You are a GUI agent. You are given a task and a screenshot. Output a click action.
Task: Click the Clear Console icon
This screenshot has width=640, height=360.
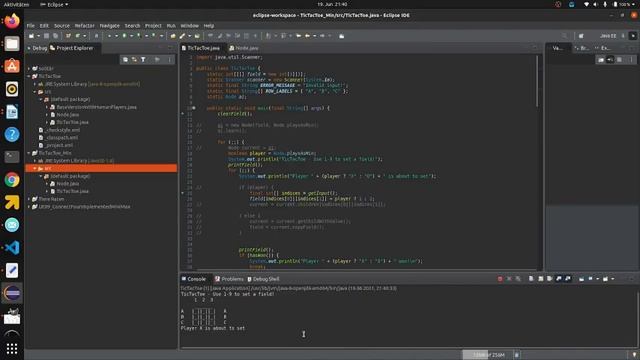pyautogui.click(x=531, y=279)
